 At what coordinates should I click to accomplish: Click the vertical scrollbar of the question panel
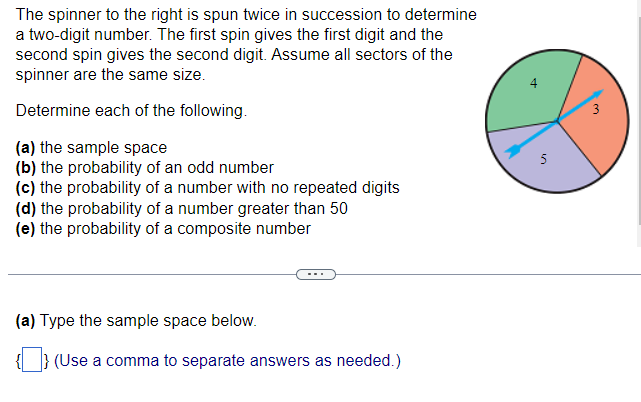pyautogui.click(x=639, y=123)
